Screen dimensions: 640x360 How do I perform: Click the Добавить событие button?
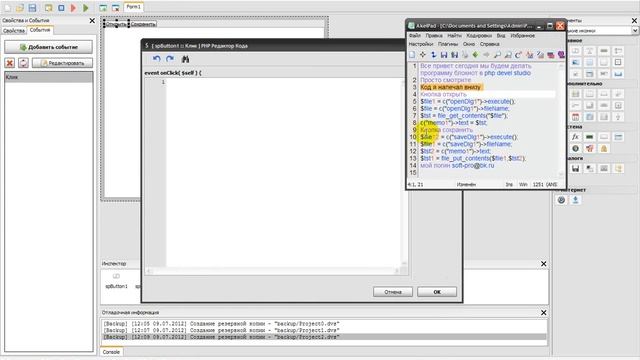[49, 47]
